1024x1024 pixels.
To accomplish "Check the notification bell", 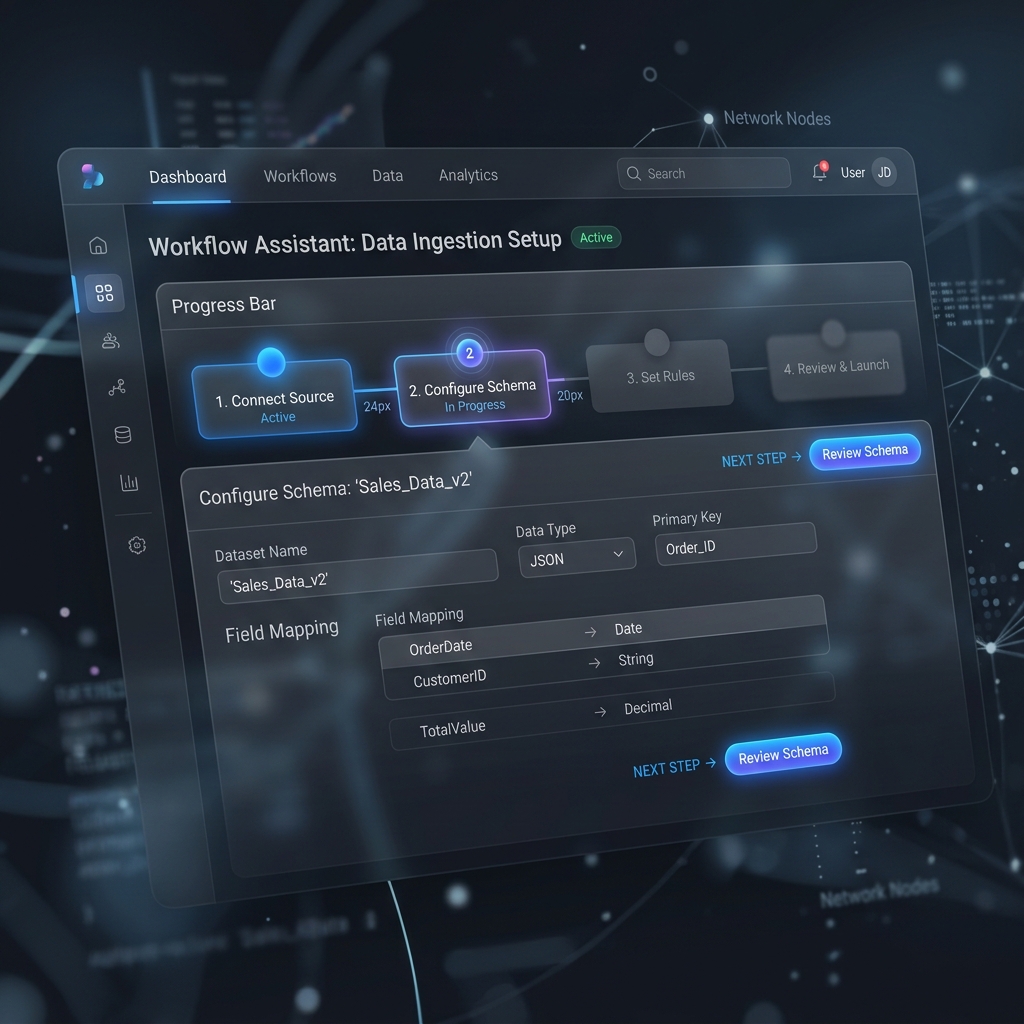I will point(820,172).
